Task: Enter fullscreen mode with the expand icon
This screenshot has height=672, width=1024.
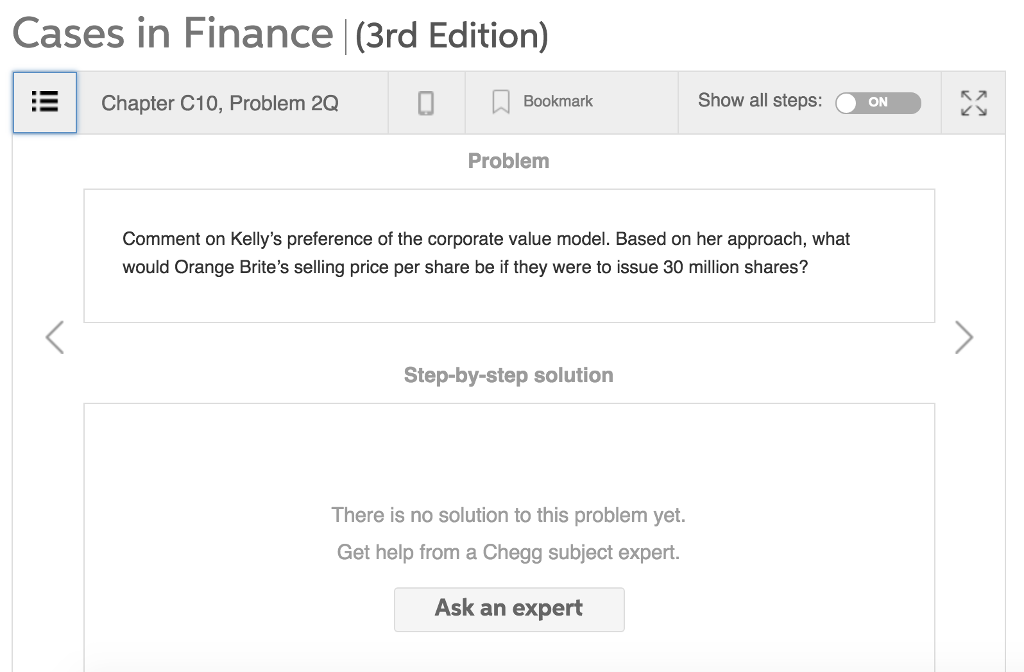Action: [973, 102]
